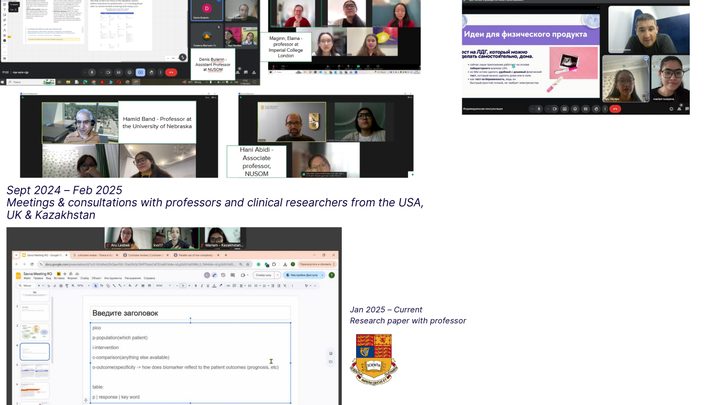
Task: Mute microphone in the Russian product-ideas call
Action: pyautogui.click(x=539, y=109)
